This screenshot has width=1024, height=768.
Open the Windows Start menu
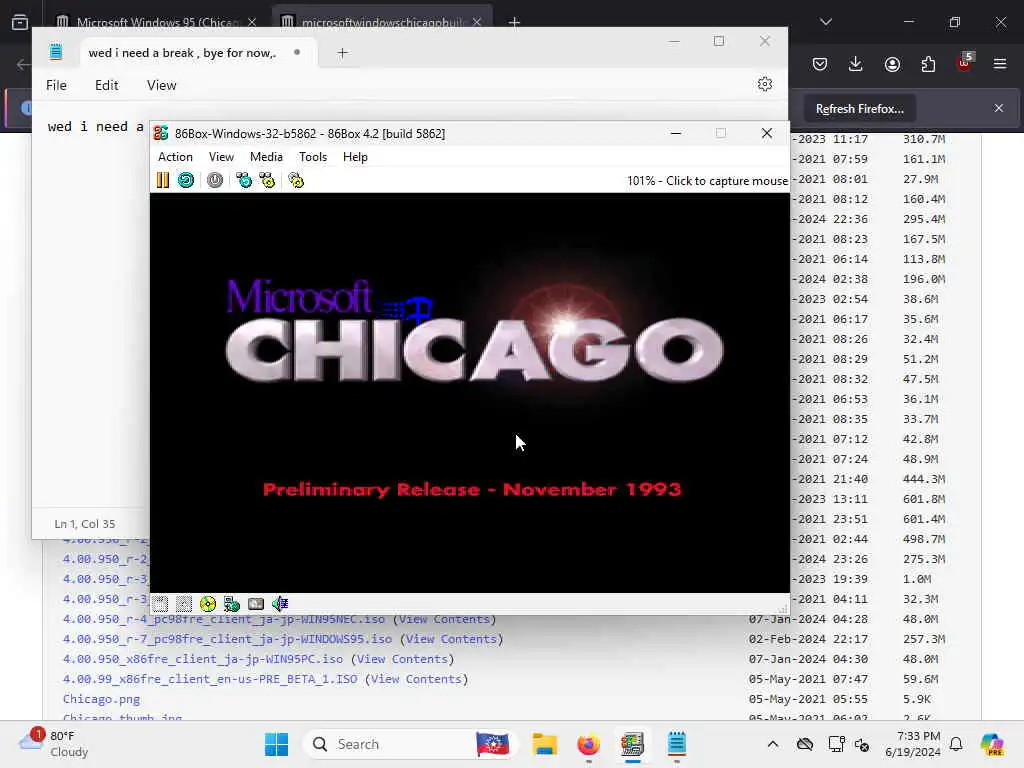point(276,744)
